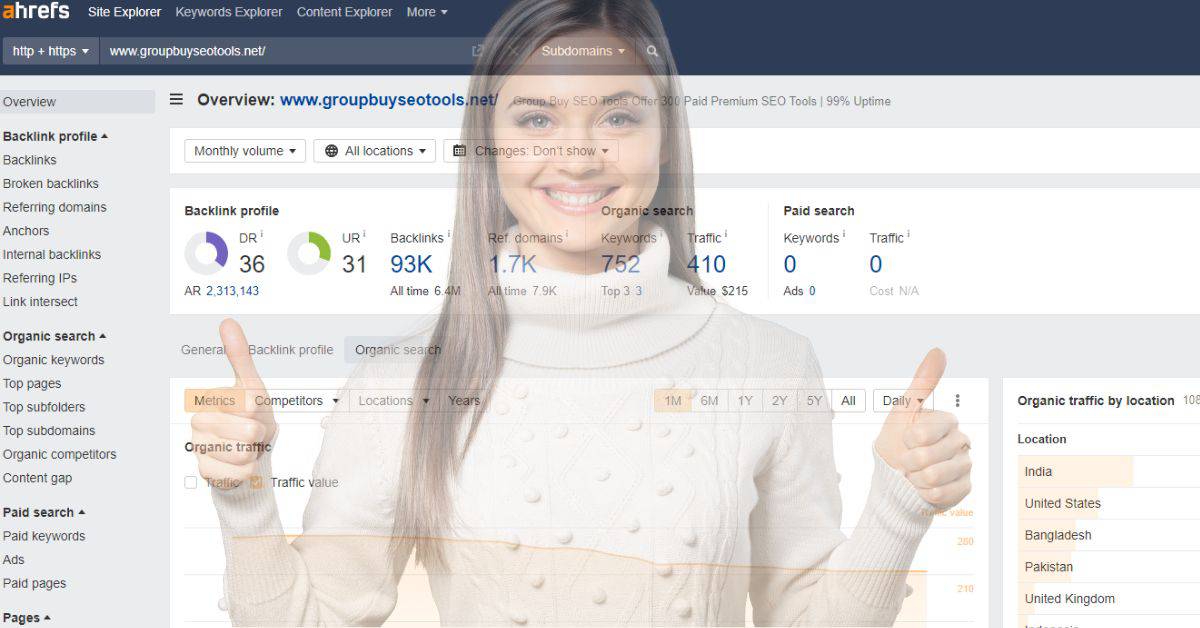Select the 6M time range

709,400
